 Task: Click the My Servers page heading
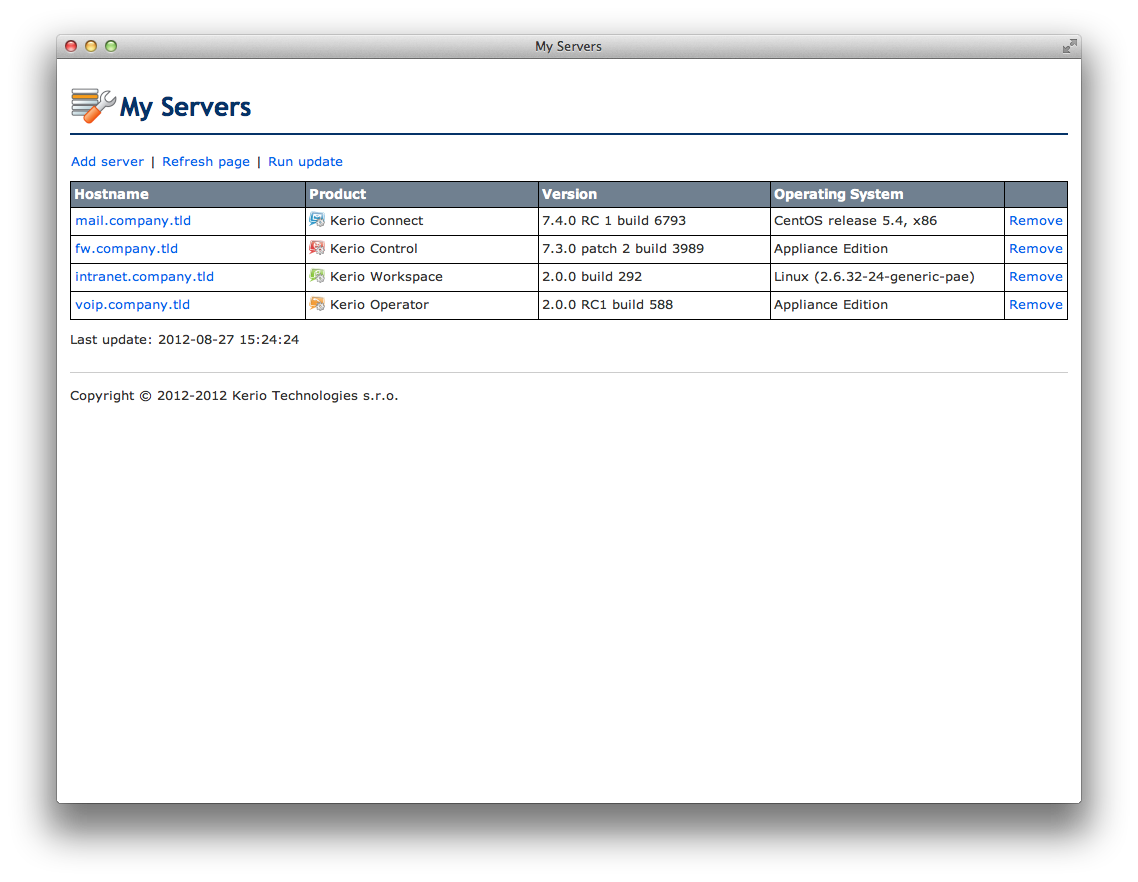point(185,107)
